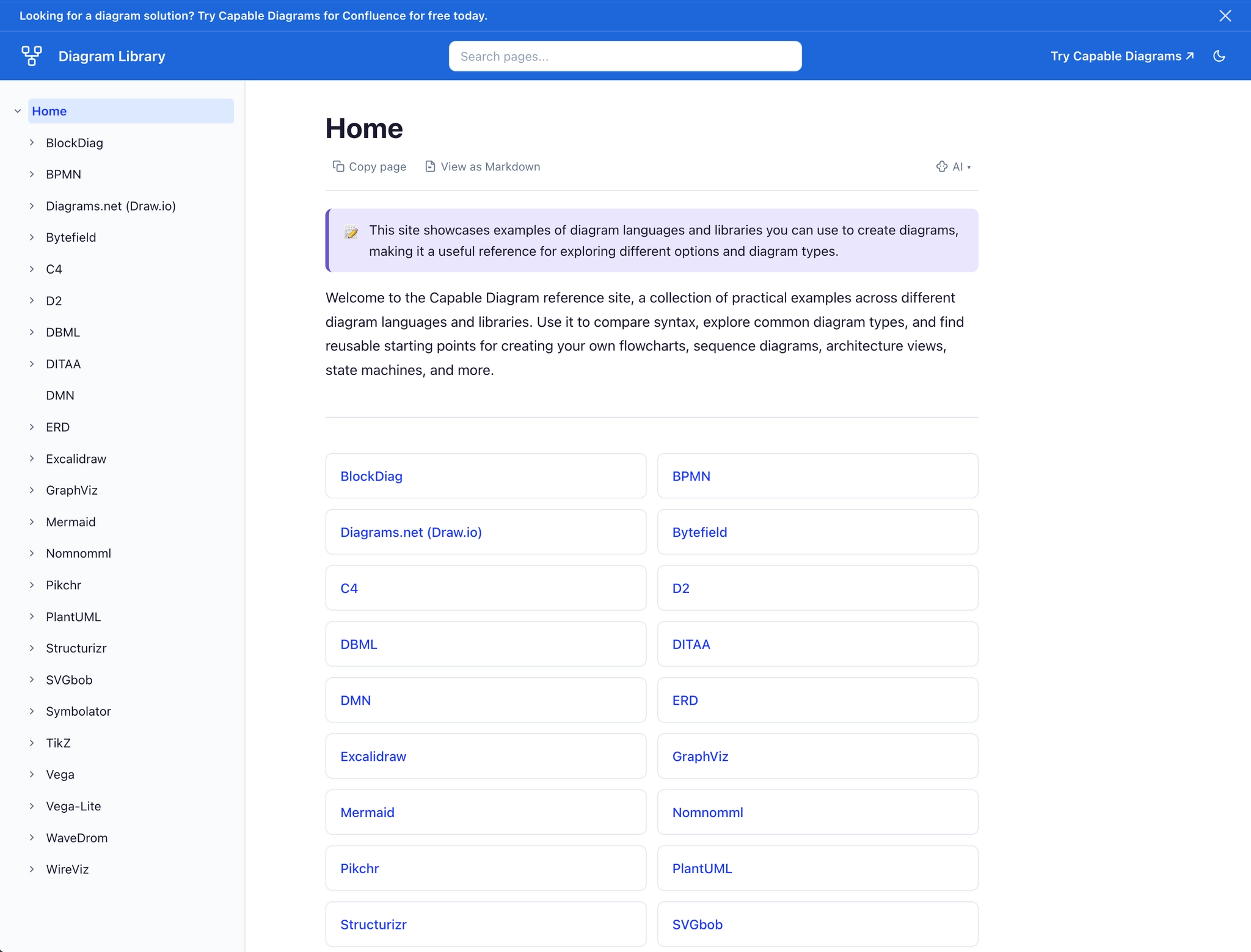Expand the Mermaid sidebar chevron
Image resolution: width=1251 pixels, height=952 pixels.
pos(32,522)
